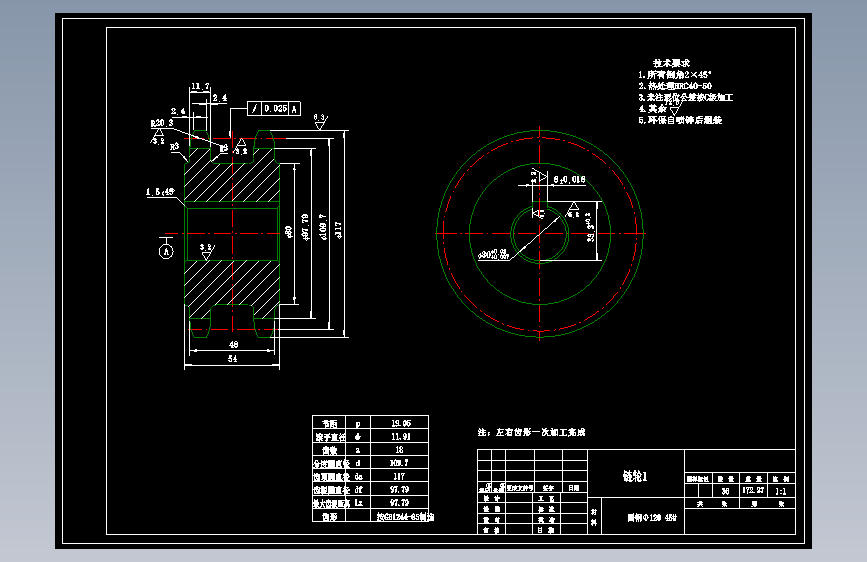
Task: Select the scale value 1:1
Action: (781, 491)
